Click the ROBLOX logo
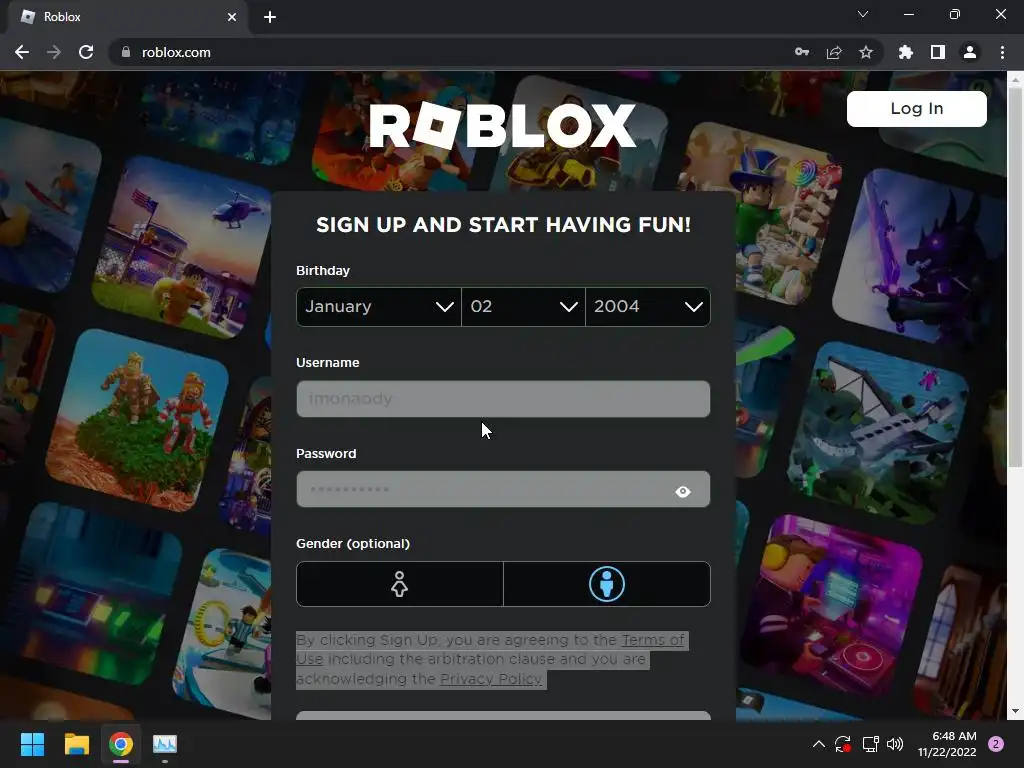The width and height of the screenshot is (1024, 768). point(503,125)
